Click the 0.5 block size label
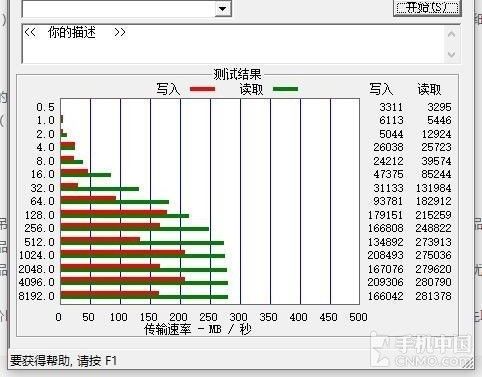The height and width of the screenshot is (377, 482). [x=45, y=107]
